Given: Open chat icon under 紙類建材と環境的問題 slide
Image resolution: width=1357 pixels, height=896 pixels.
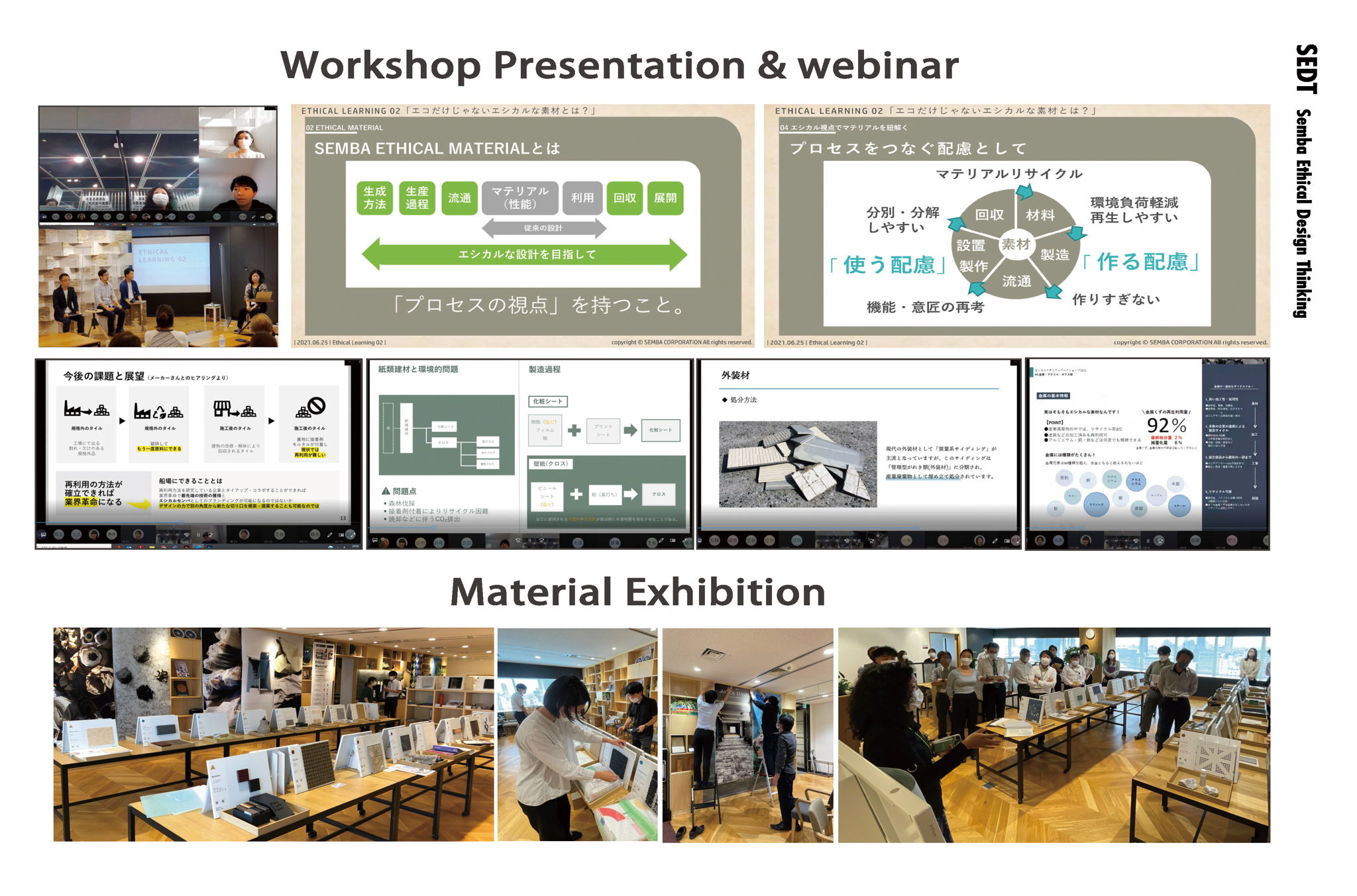Looking at the screenshot, I should 374,540.
